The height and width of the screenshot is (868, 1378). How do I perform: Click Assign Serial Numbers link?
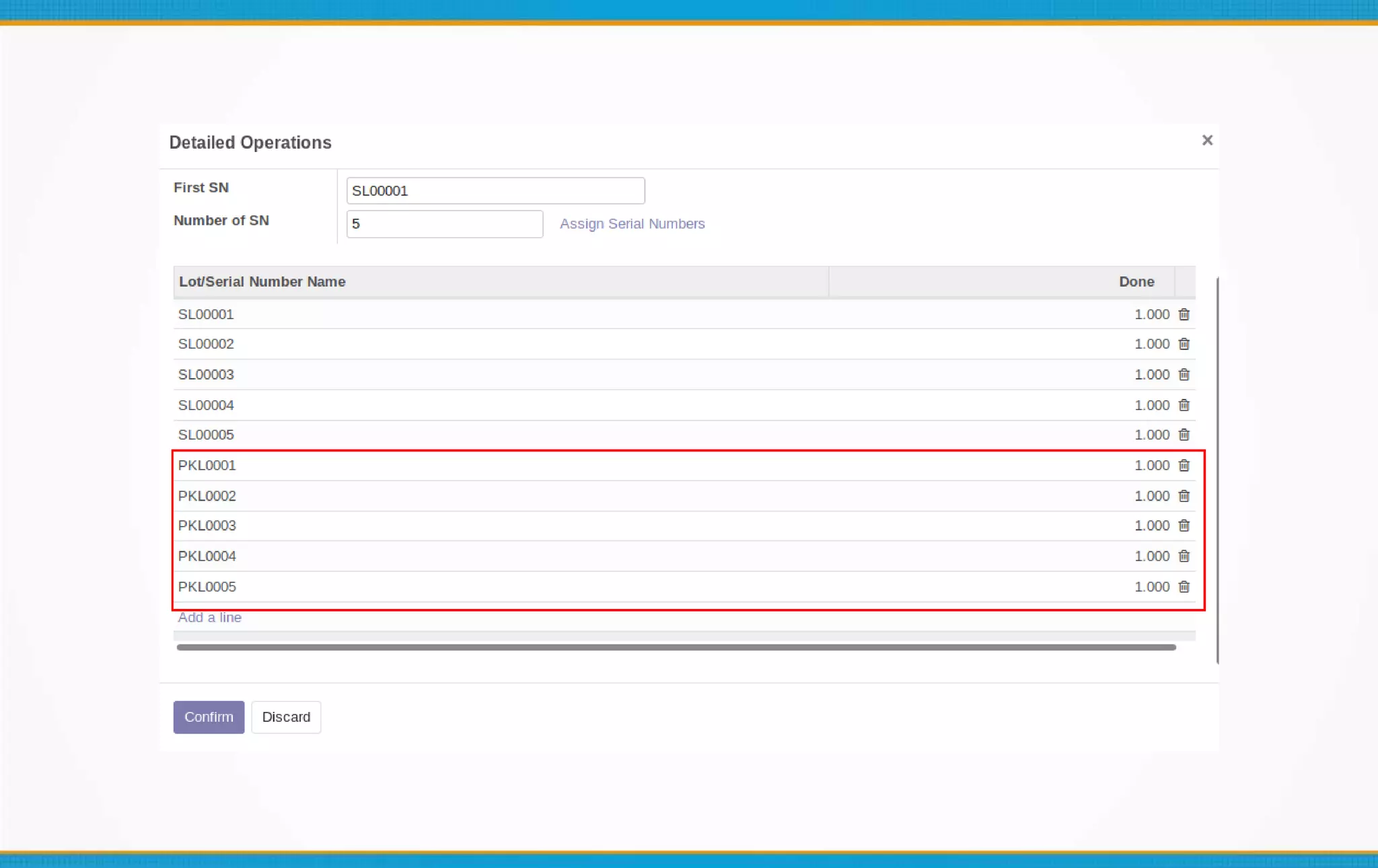coord(632,223)
